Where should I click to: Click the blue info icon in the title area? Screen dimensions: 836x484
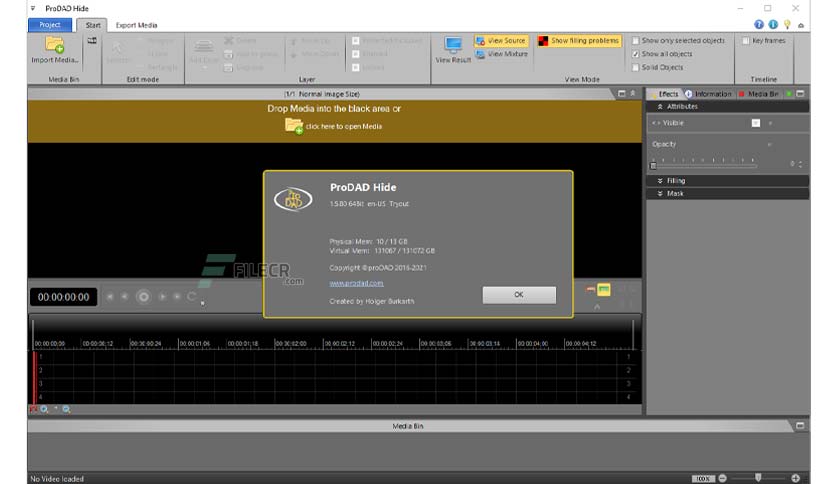[773, 25]
